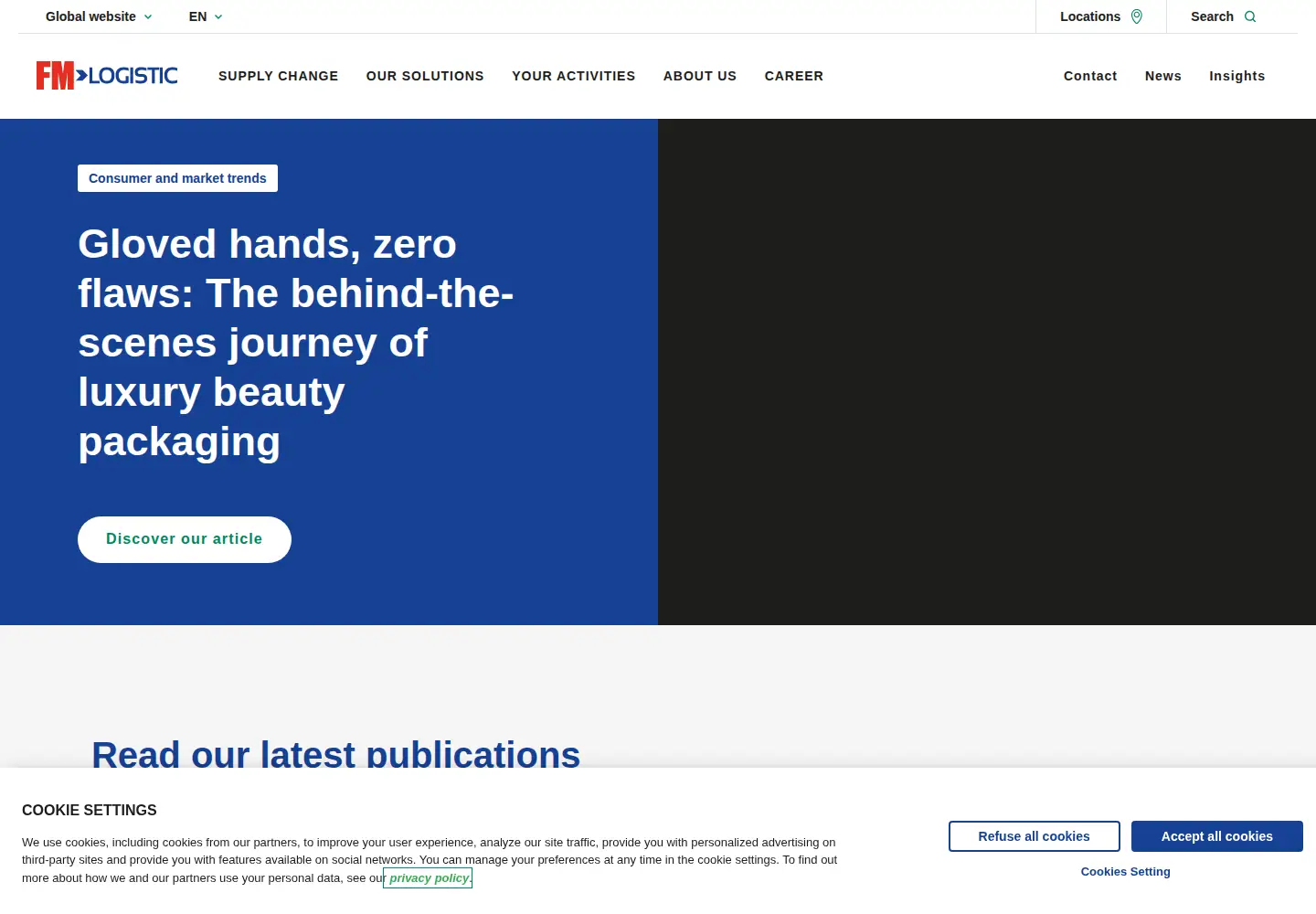
Task: Click the Read our latest publications heading
Action: pyautogui.click(x=336, y=753)
